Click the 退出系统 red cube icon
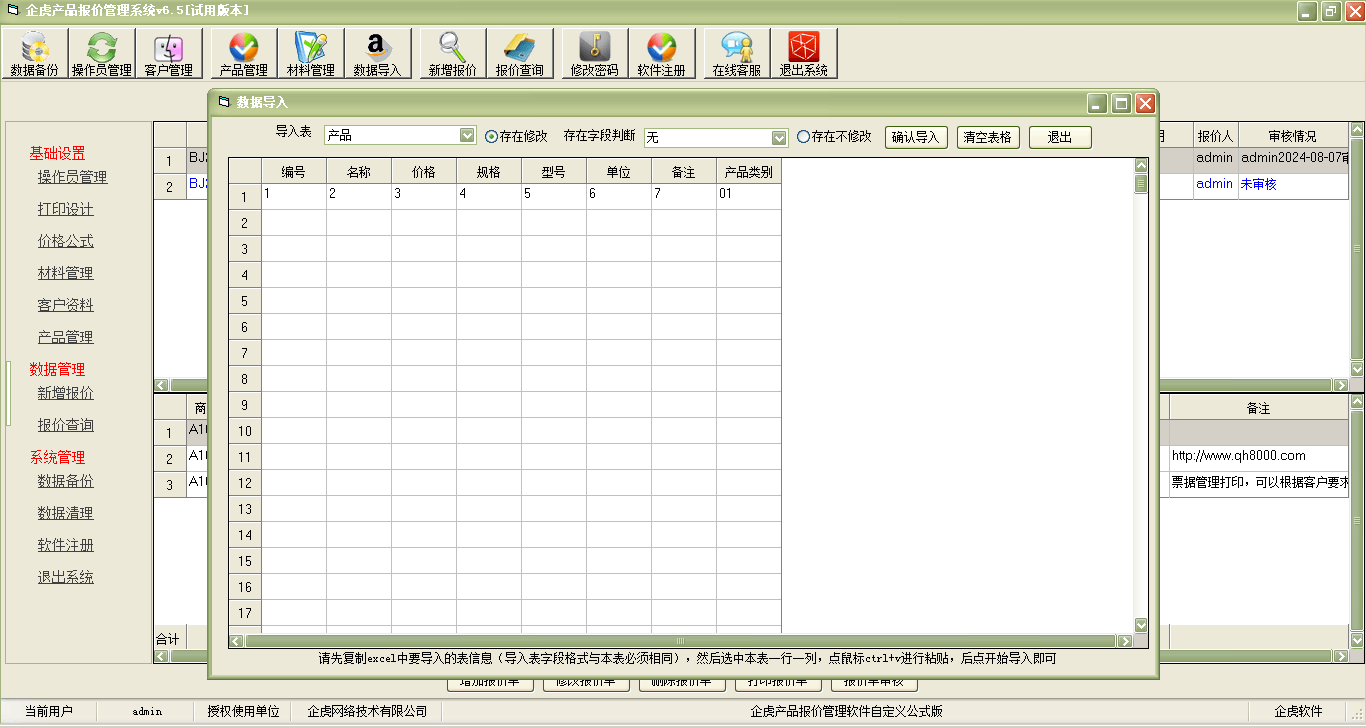The width and height of the screenshot is (1366, 728). coord(803,53)
